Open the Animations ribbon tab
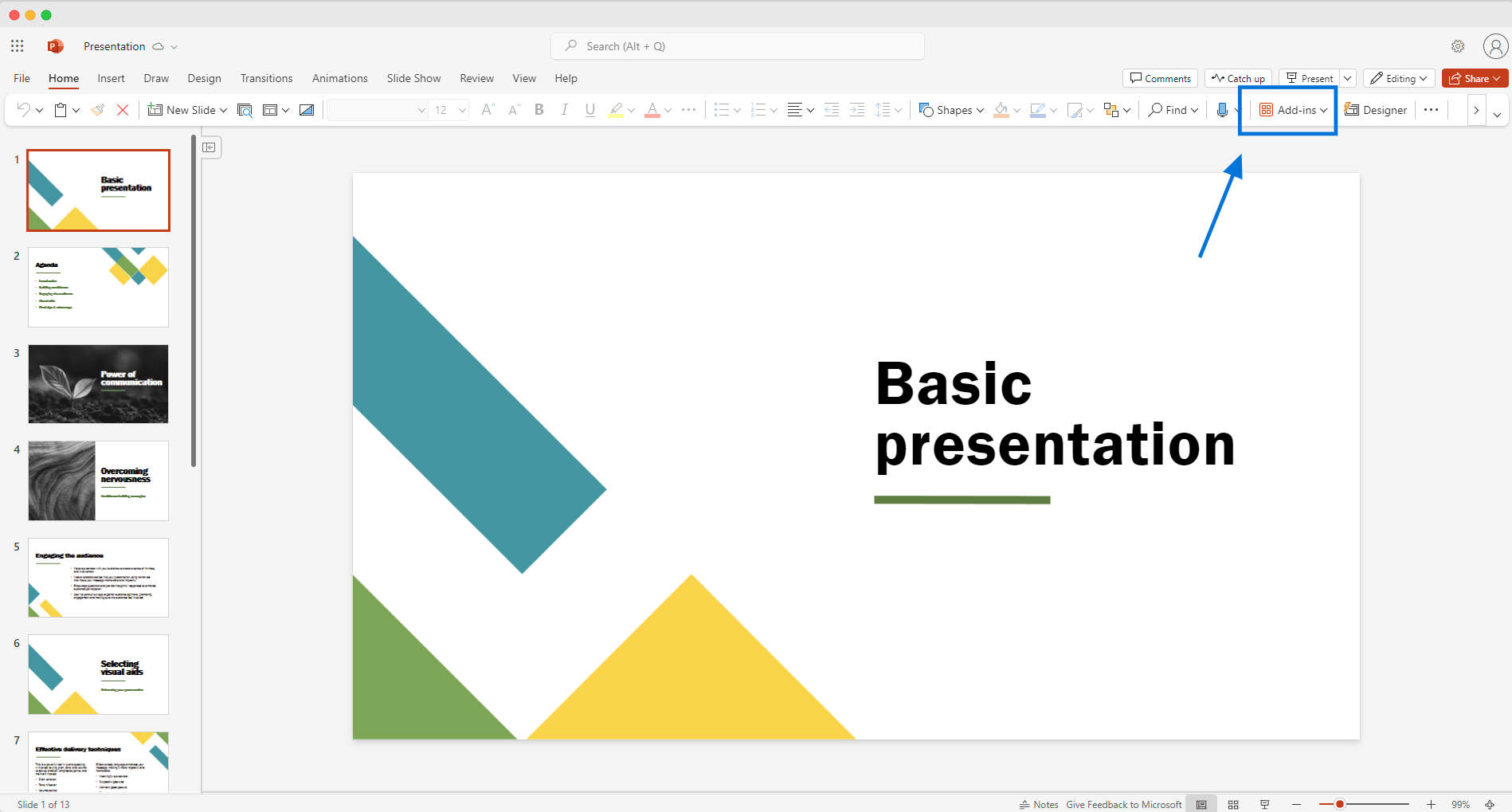The width and height of the screenshot is (1512, 812). click(340, 78)
